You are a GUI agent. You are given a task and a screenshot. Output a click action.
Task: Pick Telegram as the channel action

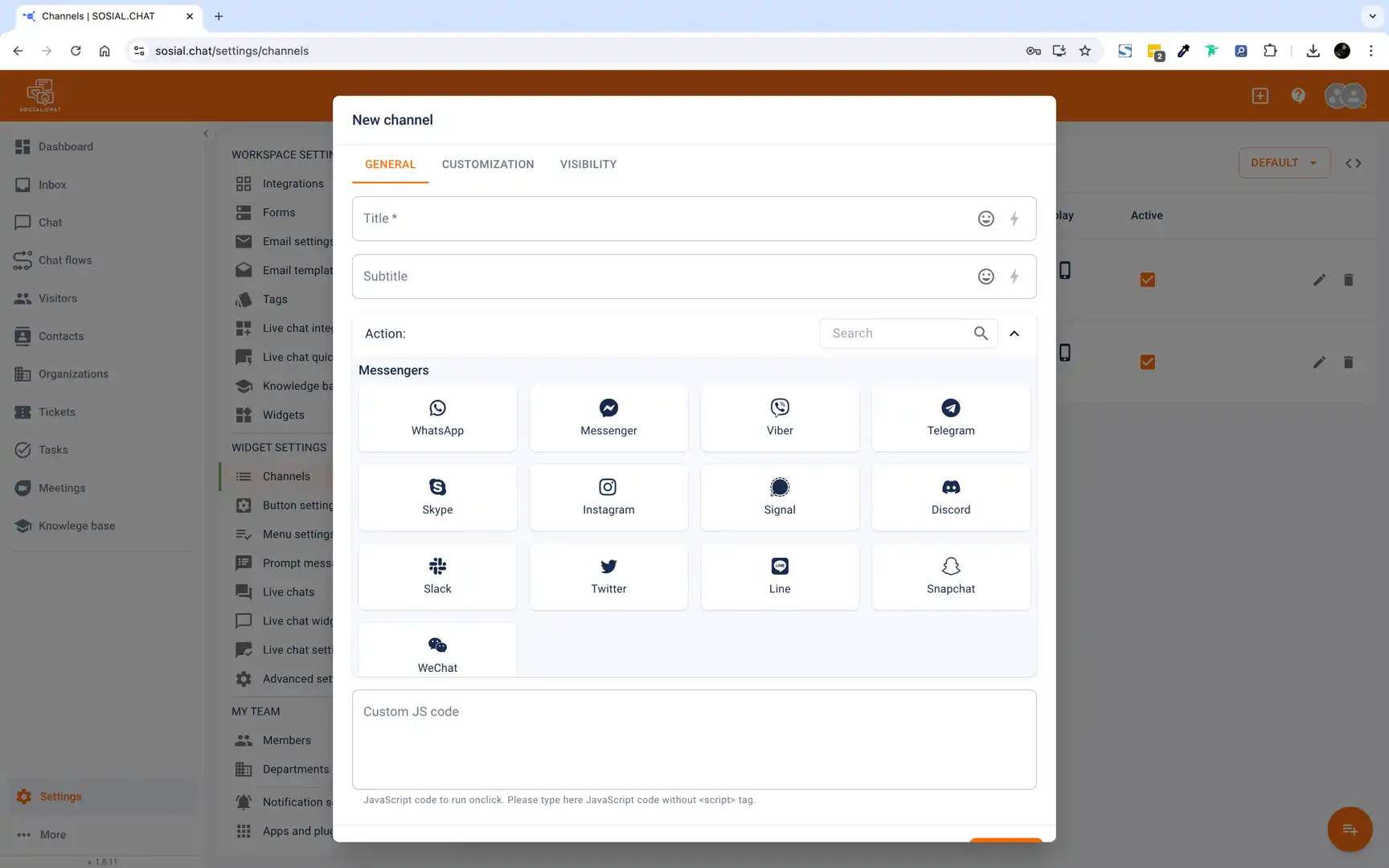(x=951, y=418)
